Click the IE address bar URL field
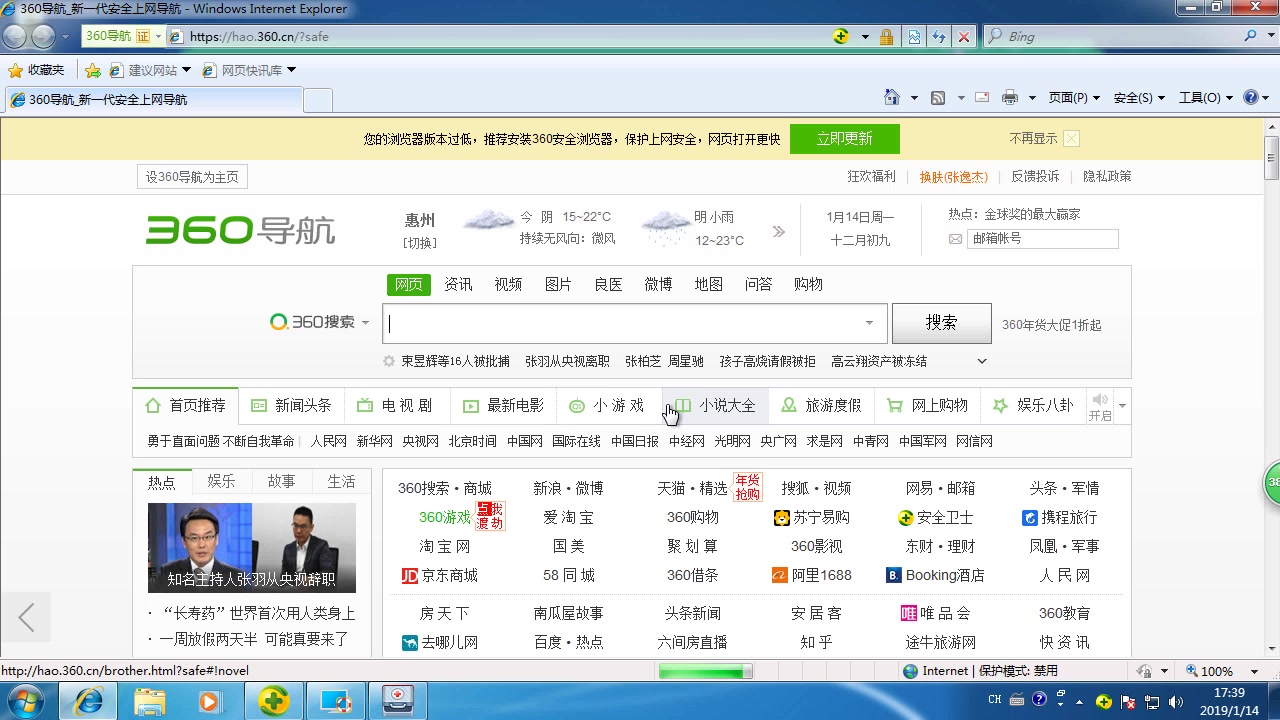1280x720 pixels. click(x=500, y=36)
